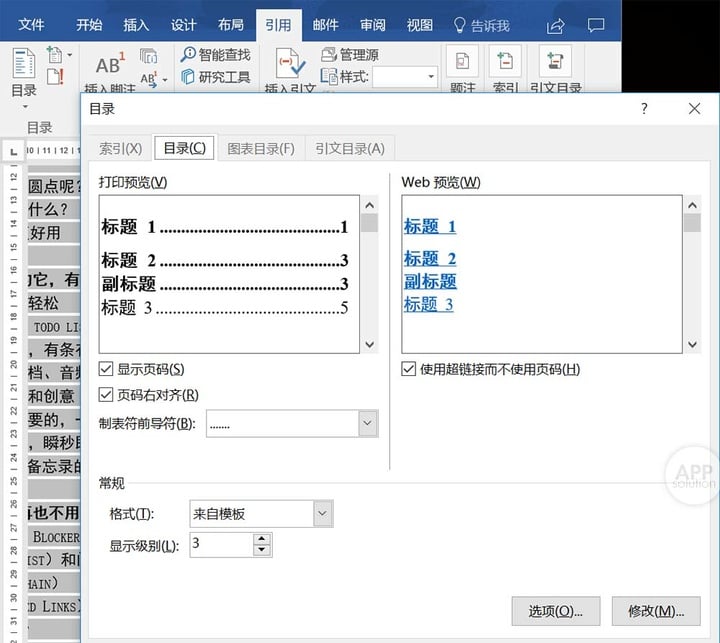The height and width of the screenshot is (643, 720).
Task: Click the ruler tab selector L icon
Action: pos(14,151)
